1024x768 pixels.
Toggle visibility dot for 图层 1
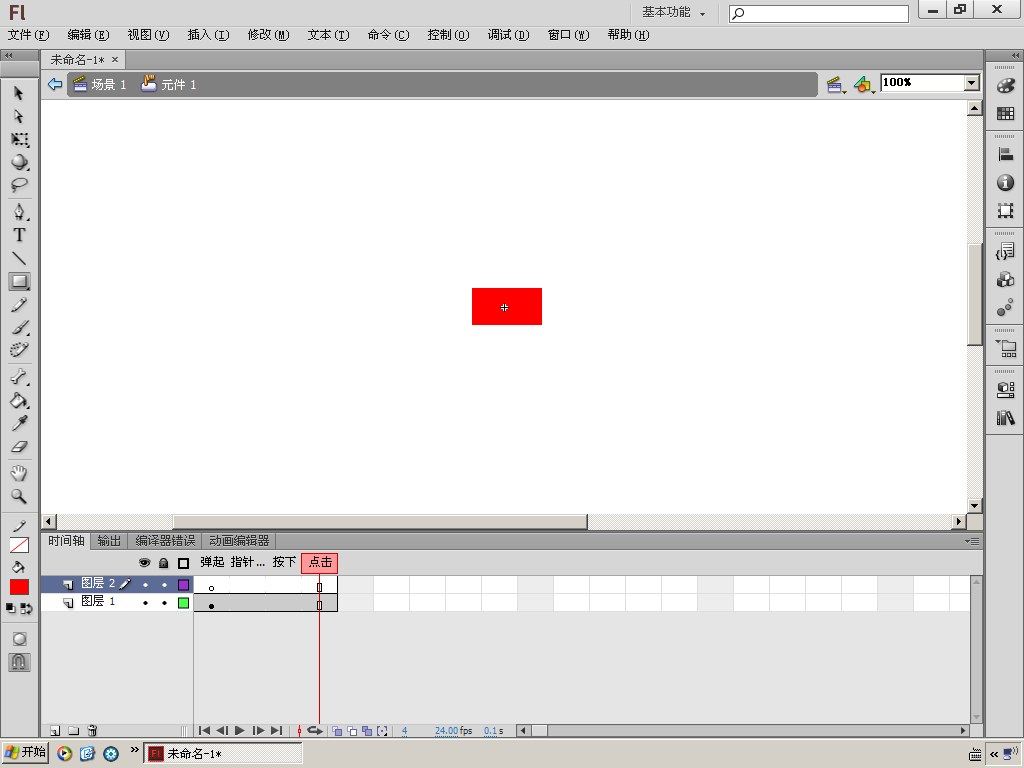click(x=145, y=603)
